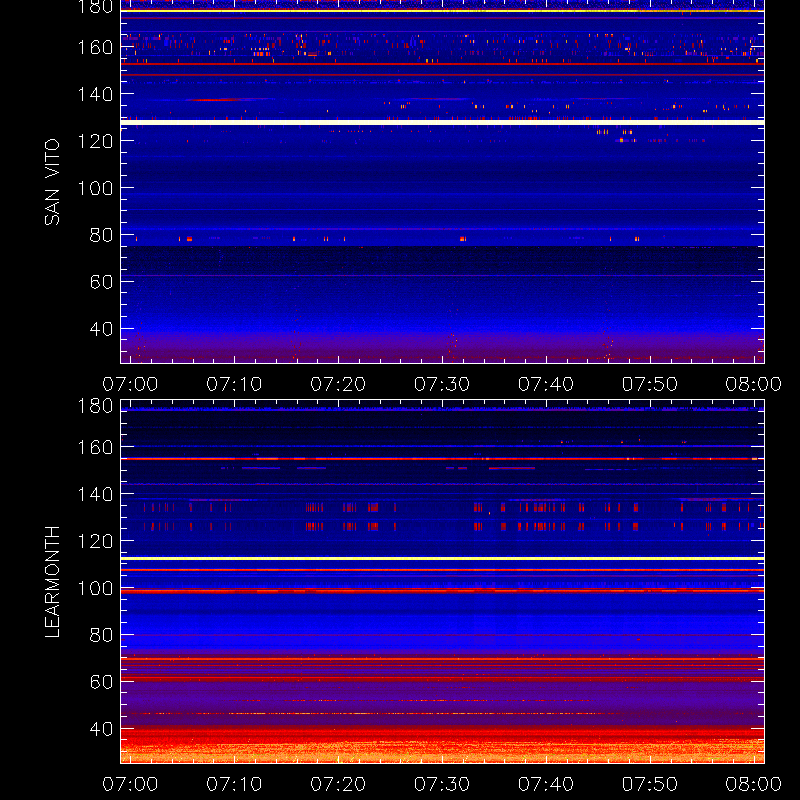Pick the 60 tick label on the Learmonth axis
This screenshot has width=800, height=800.
(101, 682)
